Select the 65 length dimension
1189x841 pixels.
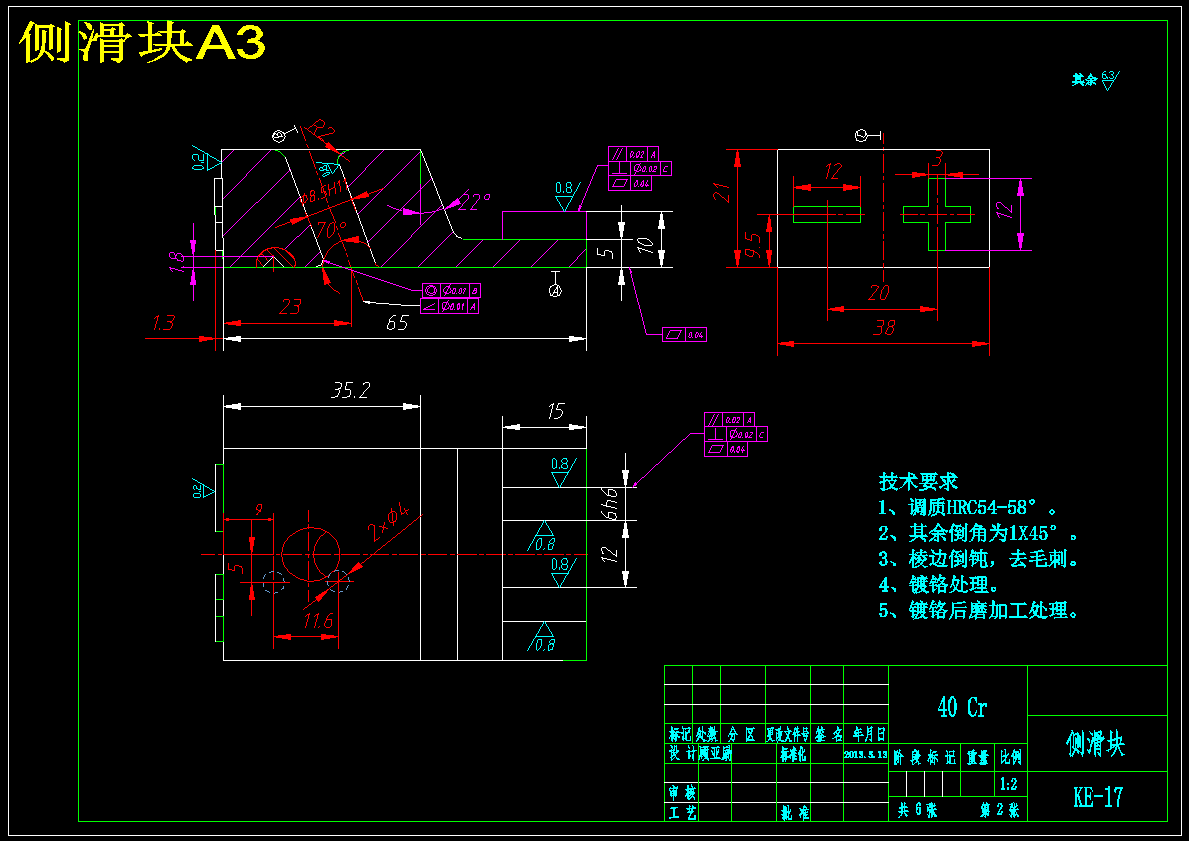click(397, 323)
